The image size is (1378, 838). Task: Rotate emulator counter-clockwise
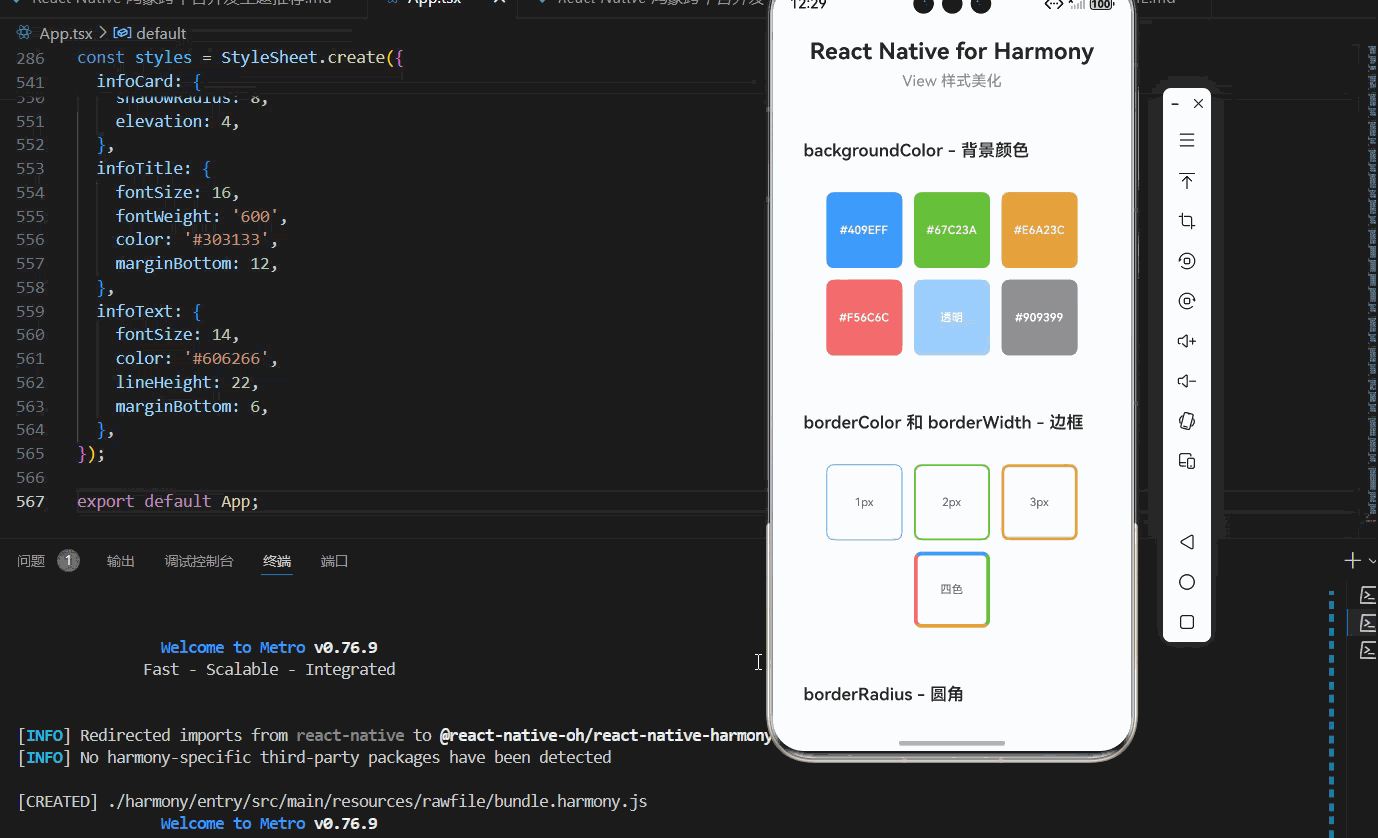(1187, 261)
